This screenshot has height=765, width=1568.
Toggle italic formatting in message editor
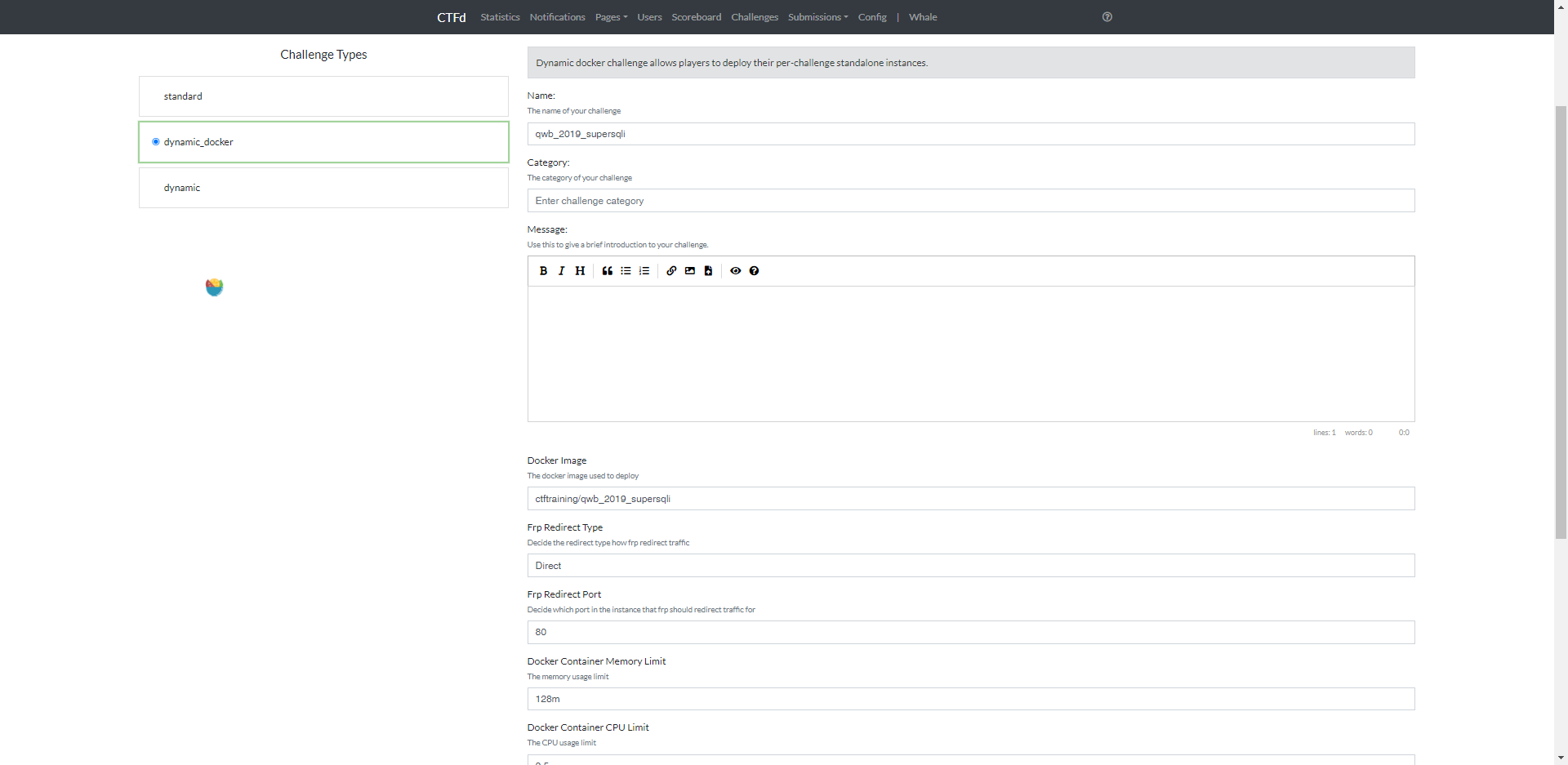(561, 271)
